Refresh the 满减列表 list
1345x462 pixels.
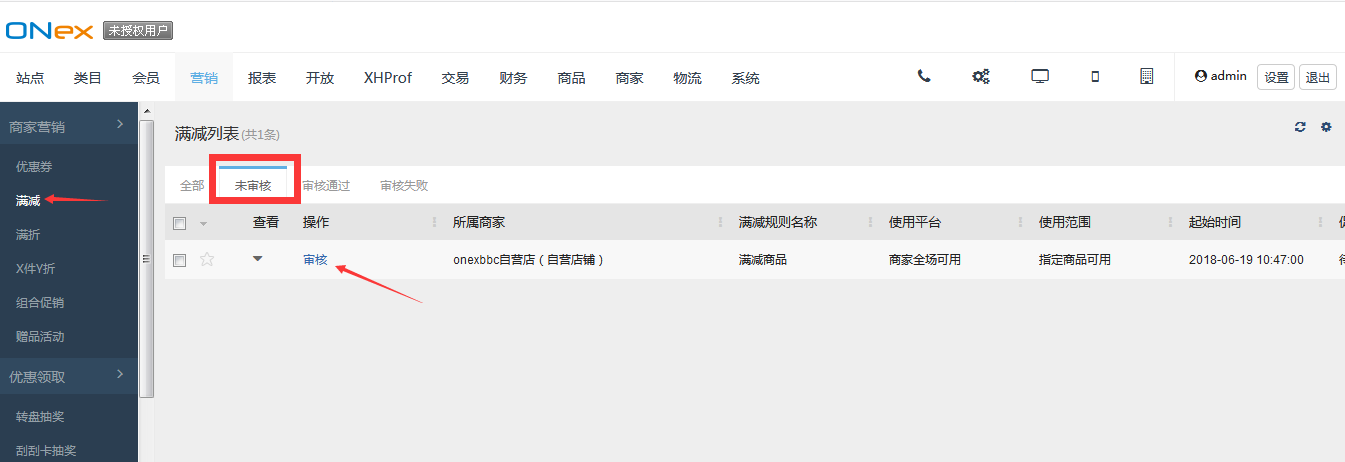coord(1300,127)
